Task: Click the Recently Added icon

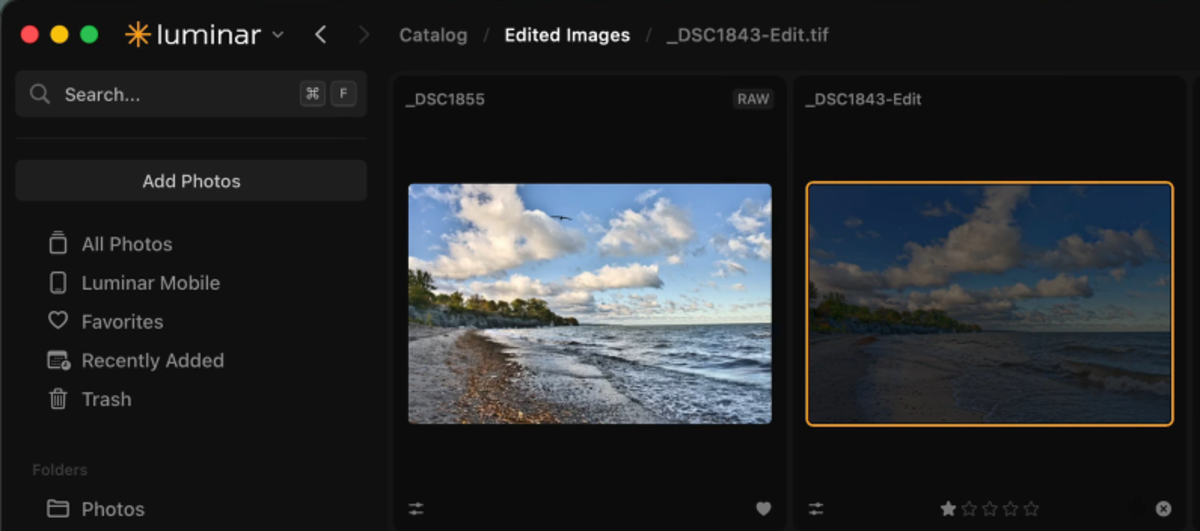Action: click(x=58, y=360)
